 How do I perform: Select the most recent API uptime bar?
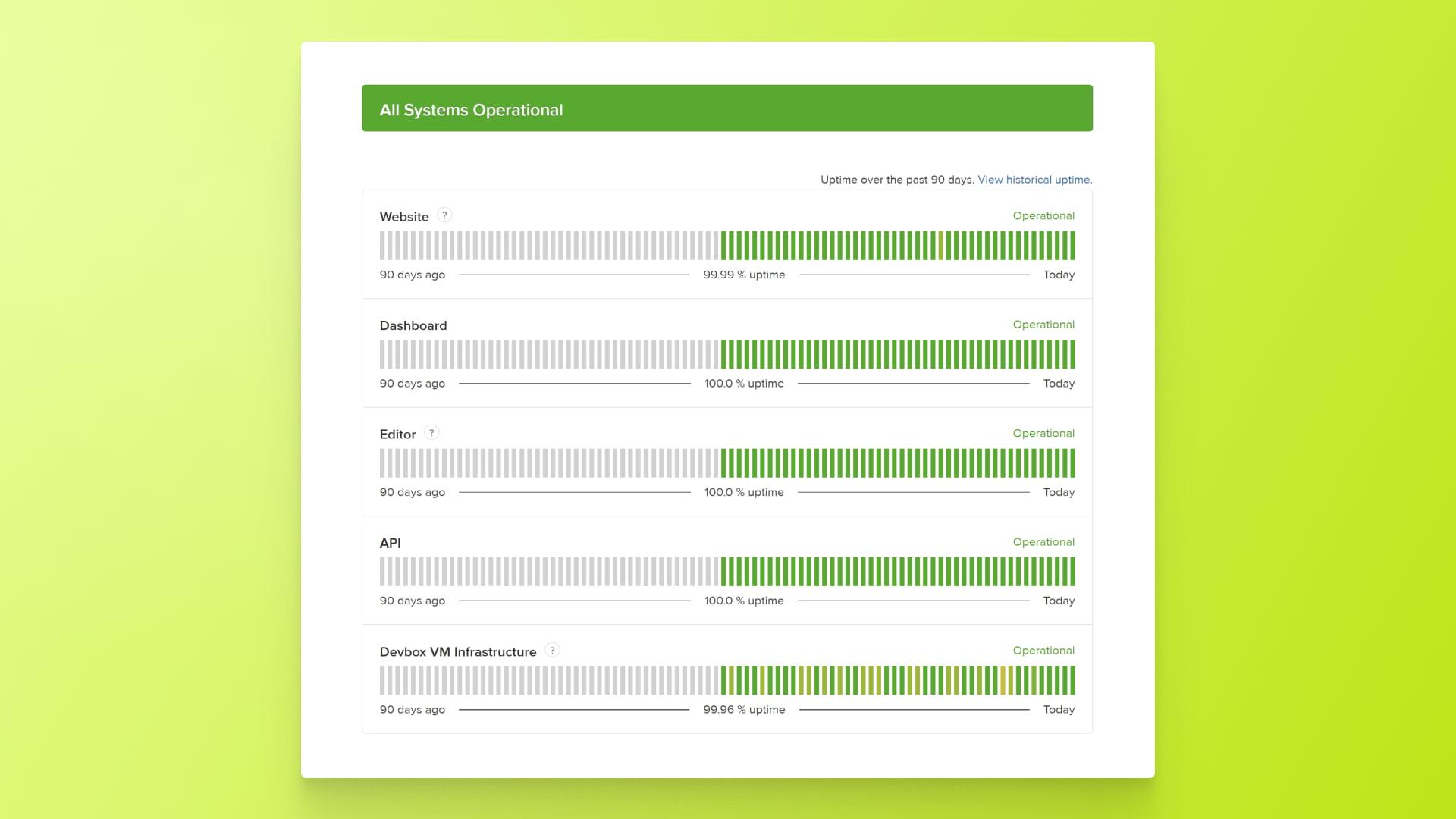tap(1072, 570)
